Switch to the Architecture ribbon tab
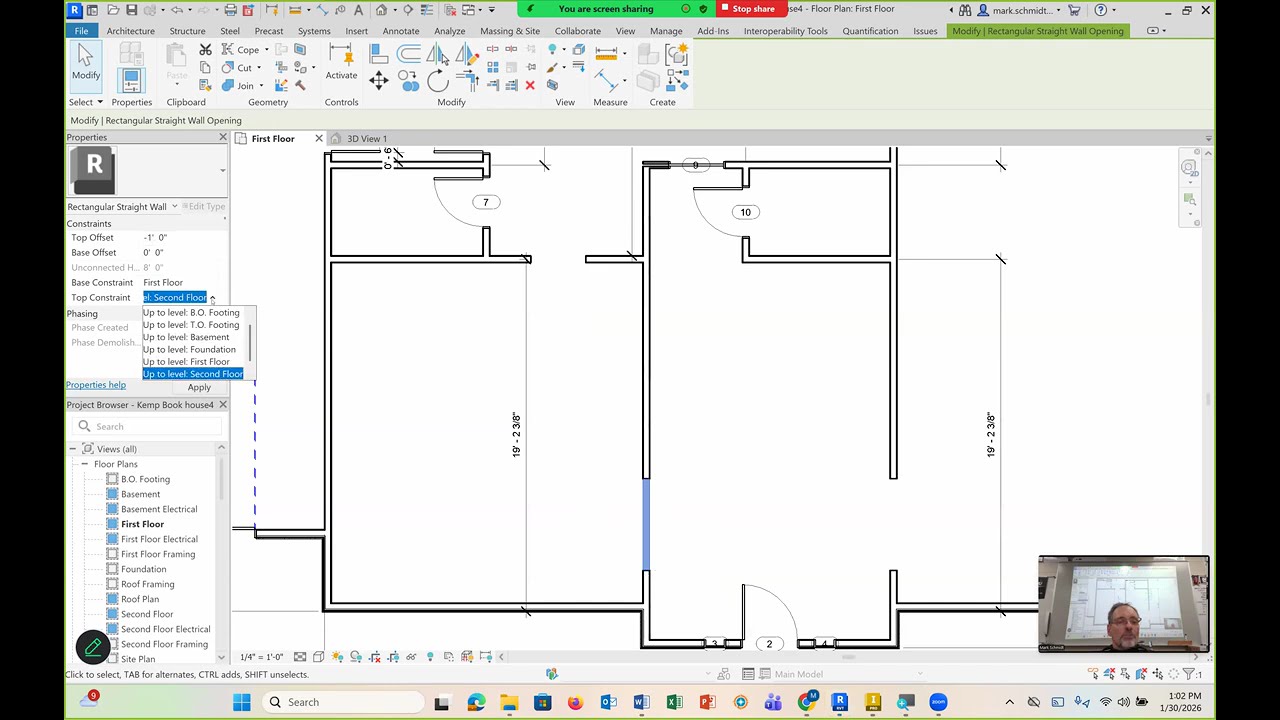 131,31
